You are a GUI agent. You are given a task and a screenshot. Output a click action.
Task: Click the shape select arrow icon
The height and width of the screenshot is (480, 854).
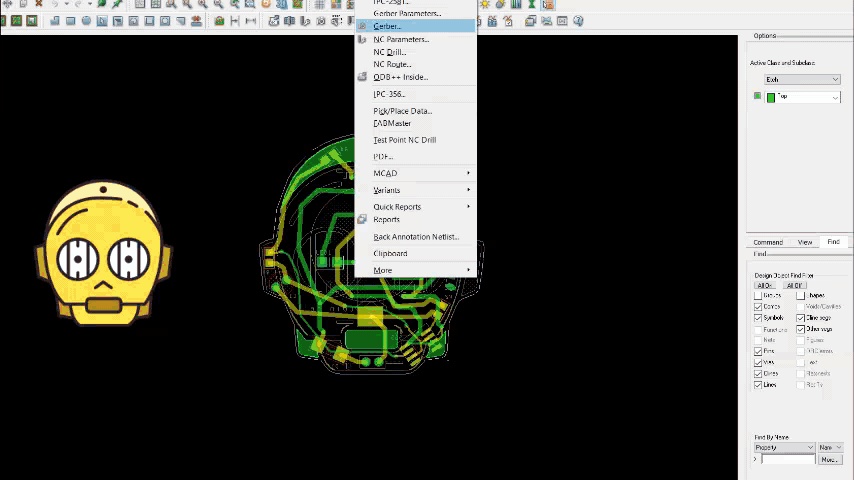[x=102, y=21]
